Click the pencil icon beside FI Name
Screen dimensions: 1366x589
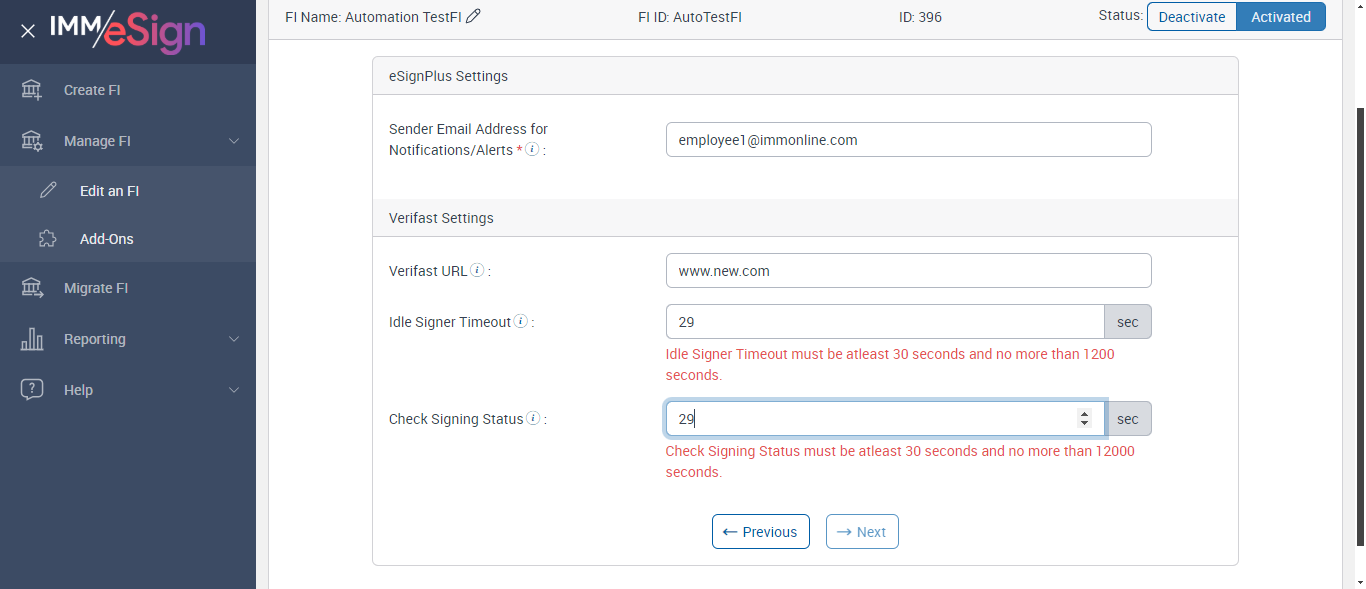(474, 16)
